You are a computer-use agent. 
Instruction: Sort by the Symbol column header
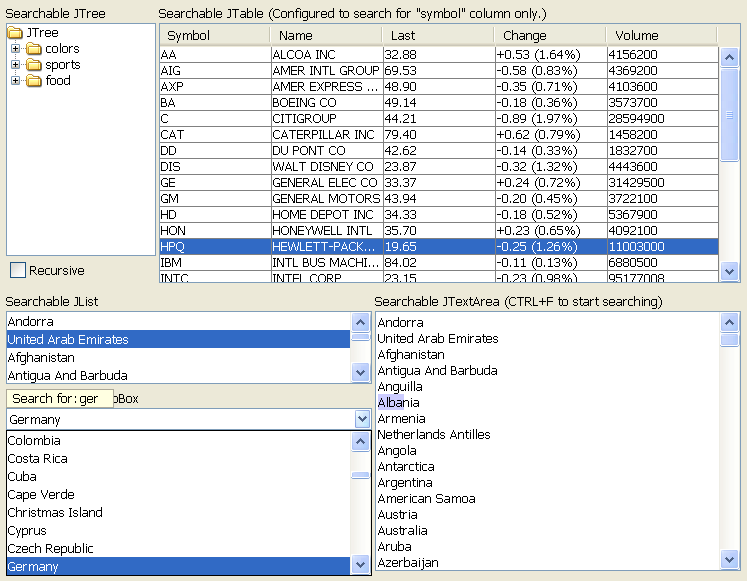point(215,35)
